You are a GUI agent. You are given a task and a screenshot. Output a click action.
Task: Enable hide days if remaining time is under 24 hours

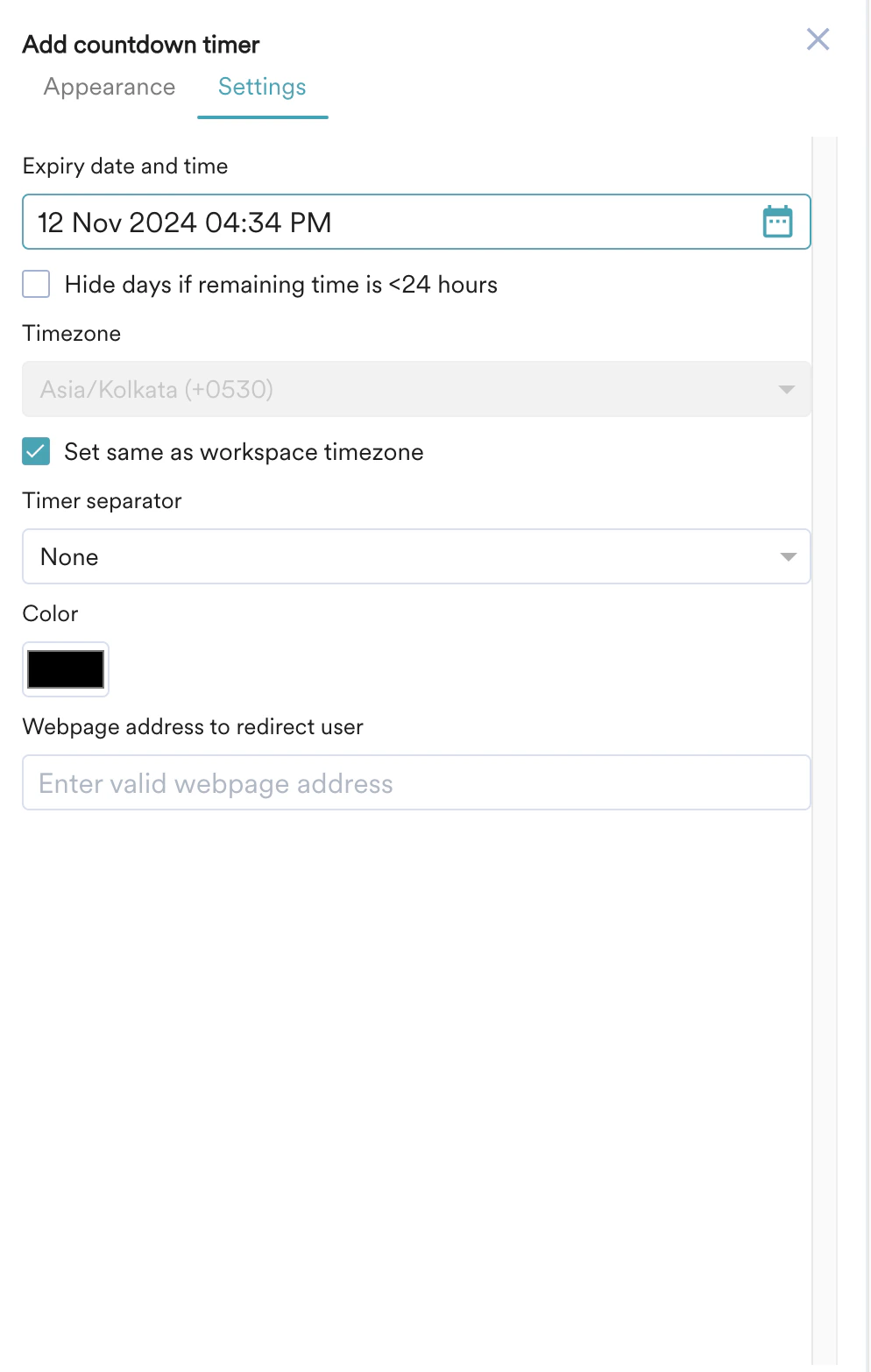[x=36, y=284]
